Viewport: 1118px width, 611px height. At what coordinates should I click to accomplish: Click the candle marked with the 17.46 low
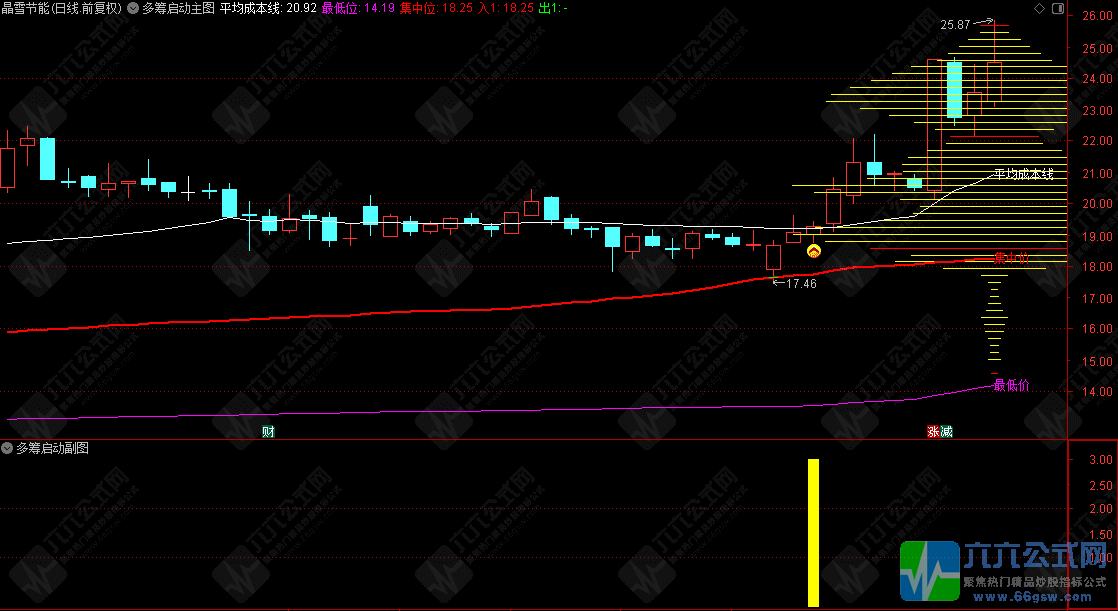click(774, 257)
